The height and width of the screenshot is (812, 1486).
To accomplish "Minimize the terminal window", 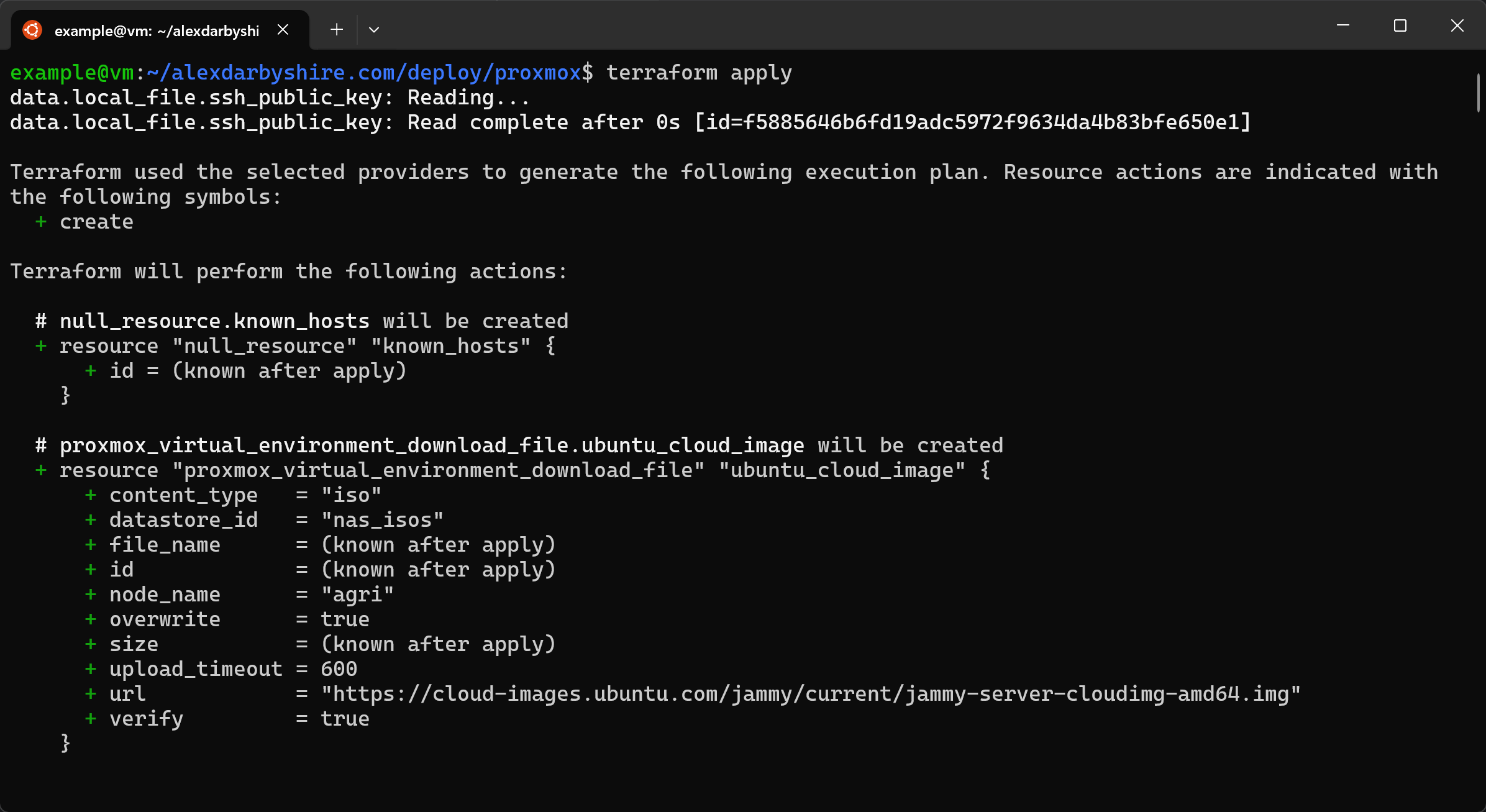I will tap(1343, 25).
